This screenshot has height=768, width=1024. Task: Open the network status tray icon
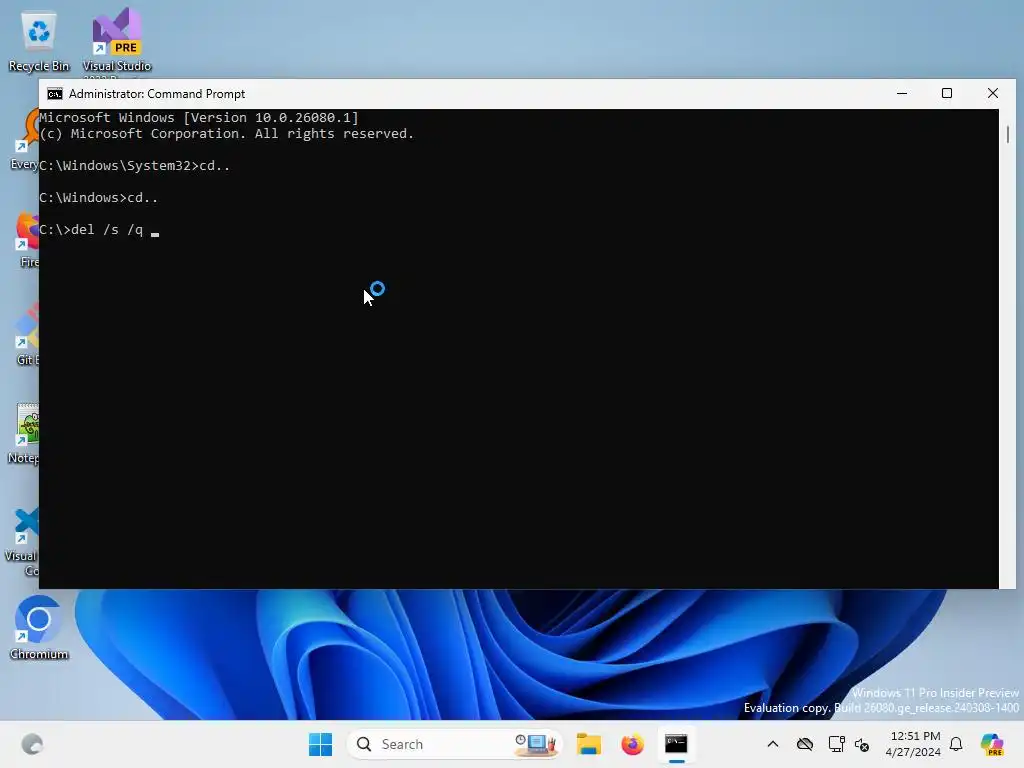[836, 744]
